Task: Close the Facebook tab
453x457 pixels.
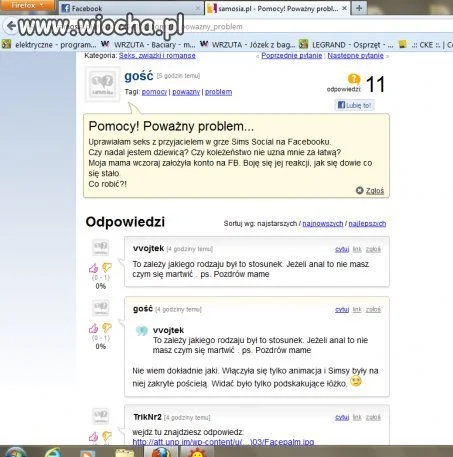Action: (198, 8)
